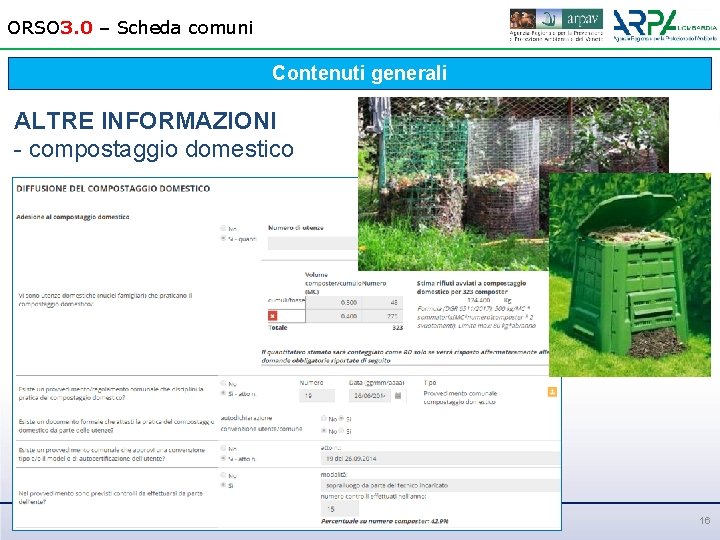Choose 'Si' for autodichiarazione
720x540 pixels.
coord(342,418)
